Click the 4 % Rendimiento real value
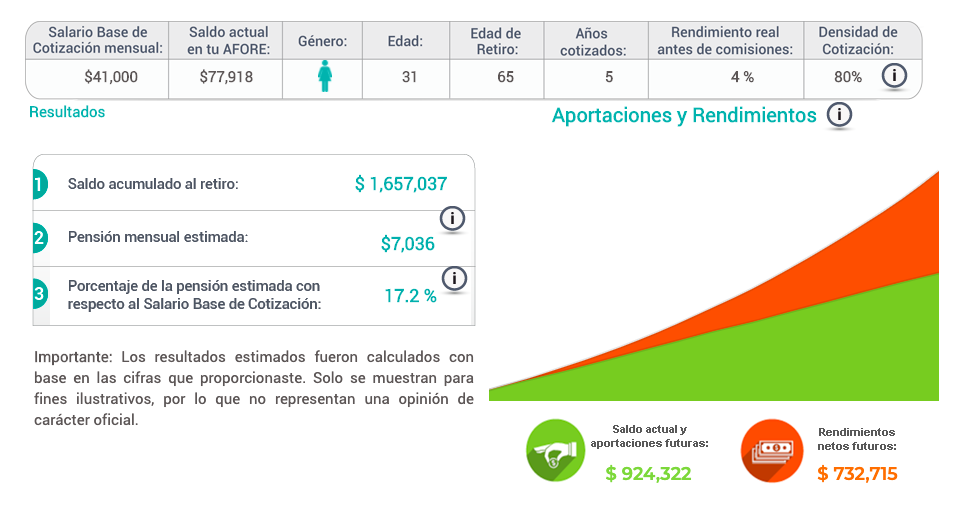The height and width of the screenshot is (505, 957). [x=743, y=77]
